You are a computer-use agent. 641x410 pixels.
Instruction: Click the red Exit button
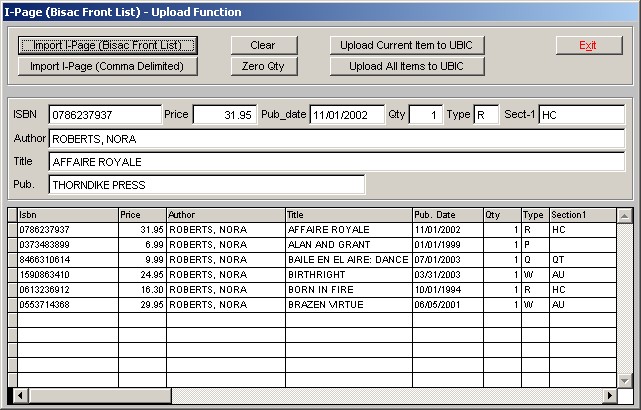coord(589,45)
